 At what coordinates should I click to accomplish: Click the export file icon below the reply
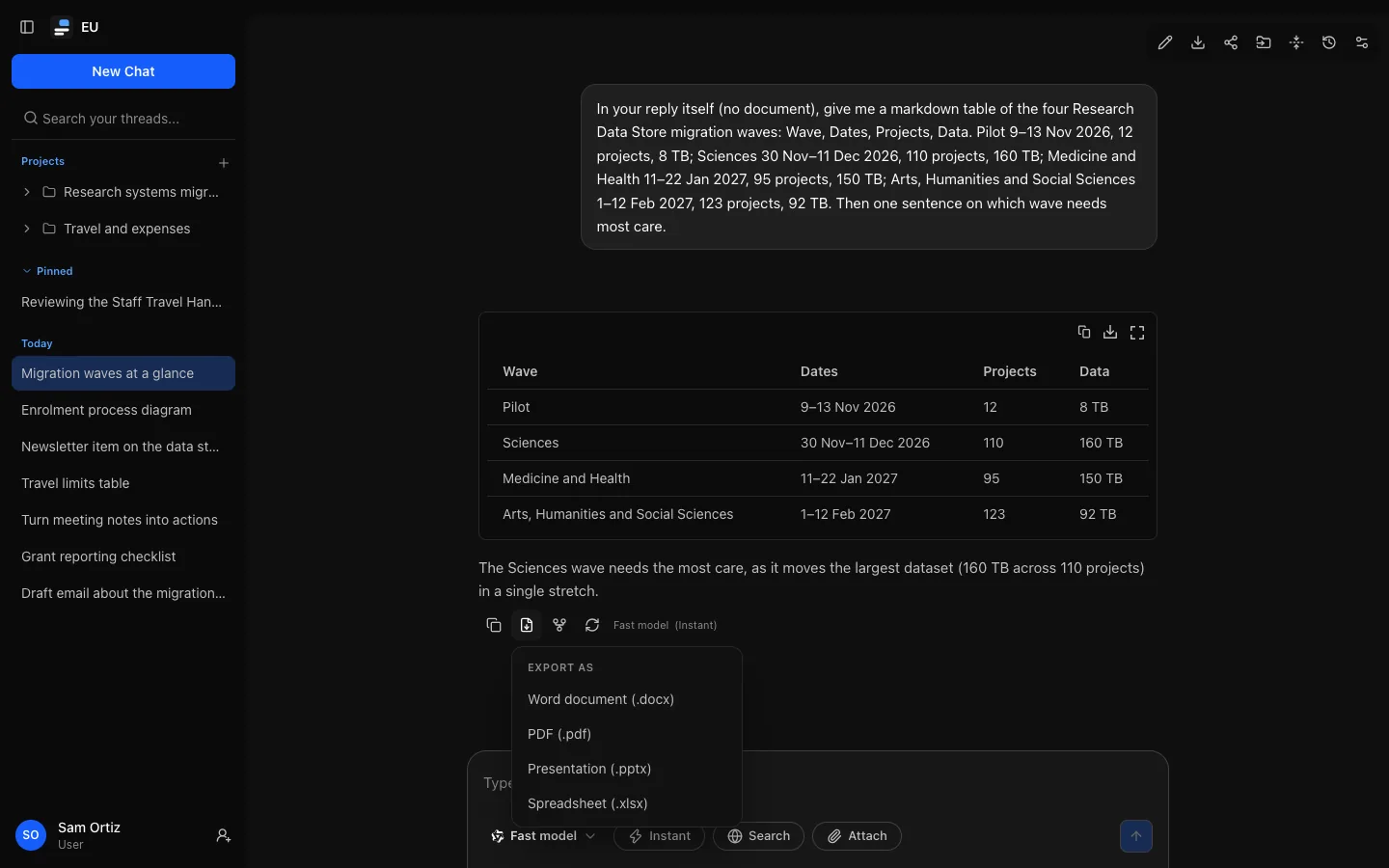(527, 625)
